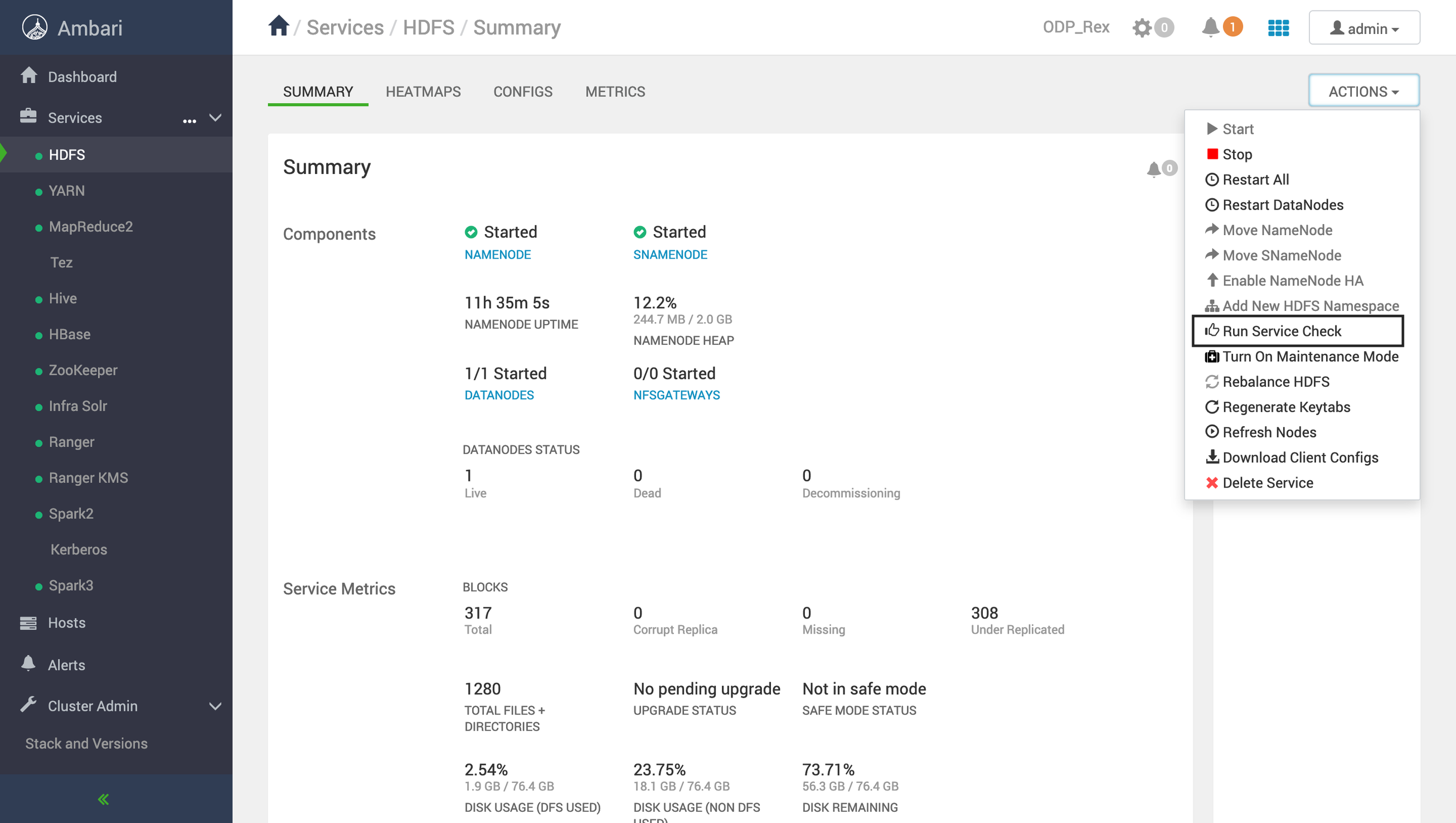
Task: Open background operations gear icon
Action: (1142, 28)
